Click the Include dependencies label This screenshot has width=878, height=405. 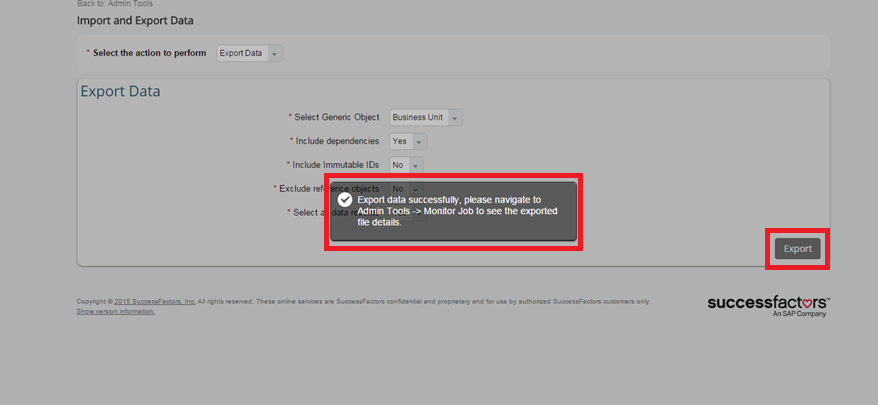pyautogui.click(x=337, y=141)
